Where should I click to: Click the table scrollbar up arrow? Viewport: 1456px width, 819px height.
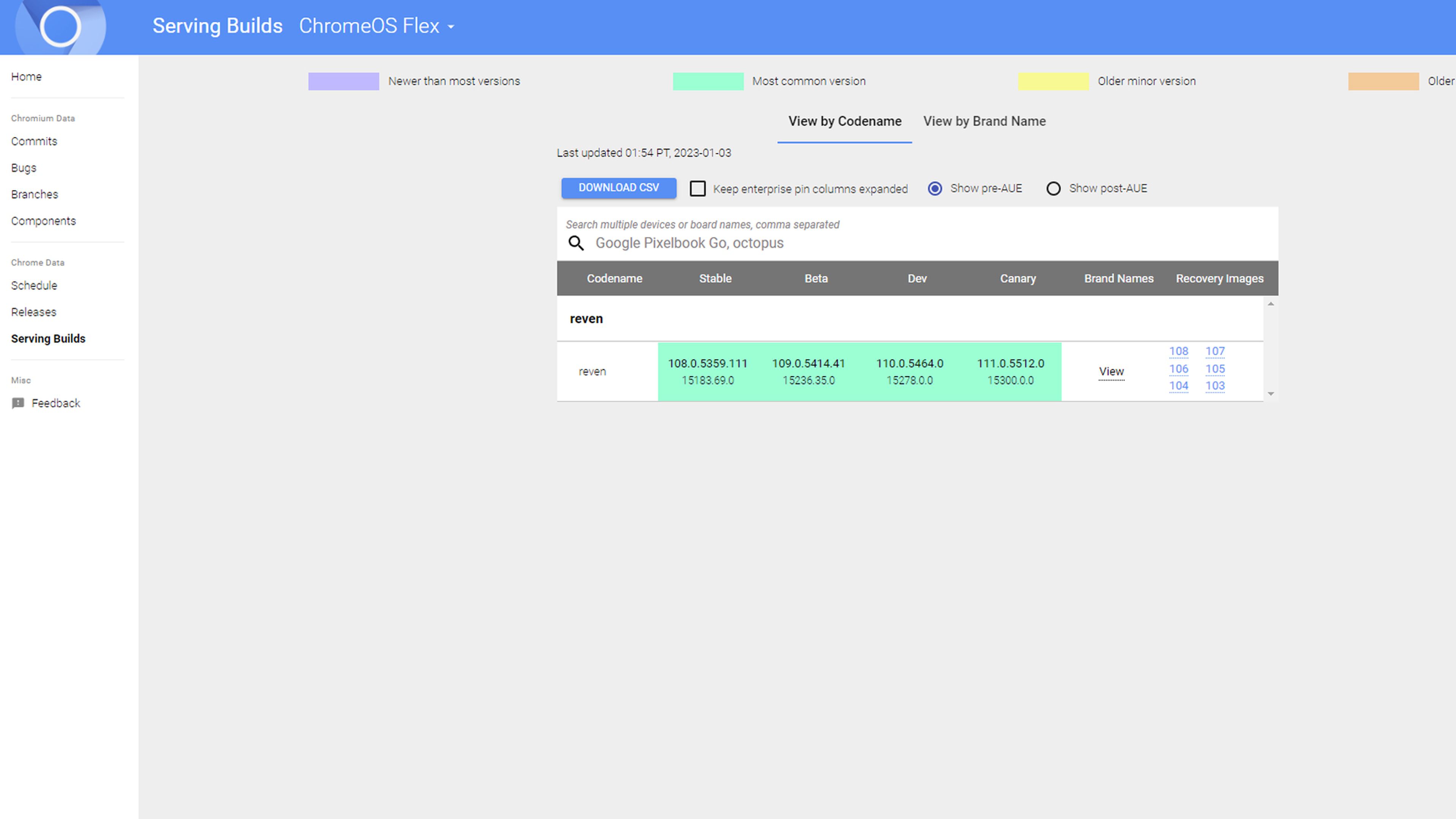(1271, 304)
